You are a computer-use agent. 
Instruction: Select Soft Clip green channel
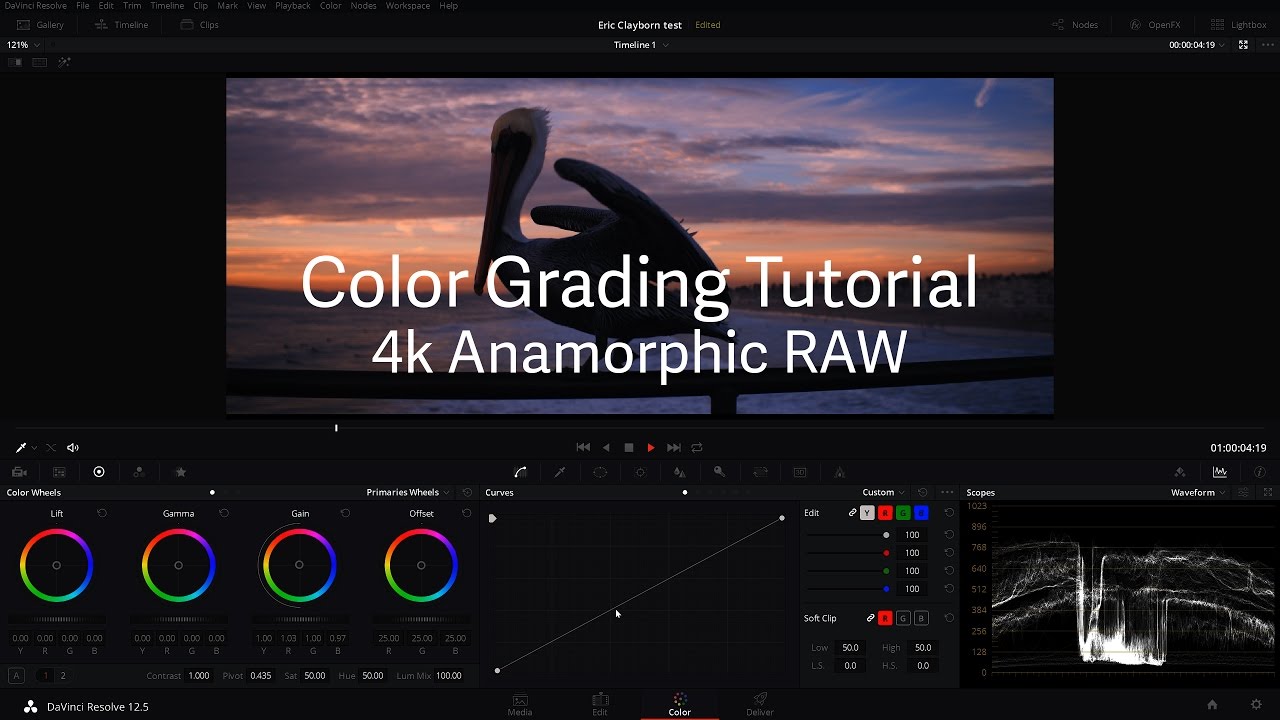(903, 618)
